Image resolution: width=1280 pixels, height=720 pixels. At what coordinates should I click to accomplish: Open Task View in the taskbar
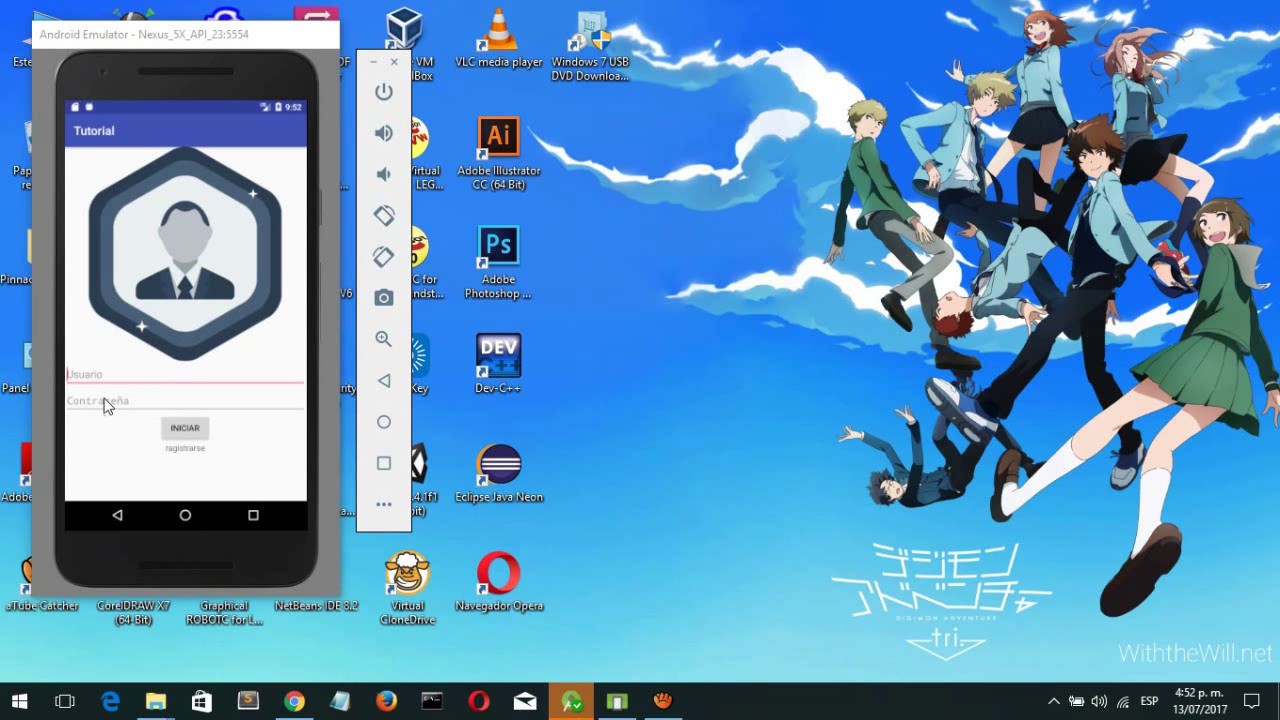click(x=65, y=701)
